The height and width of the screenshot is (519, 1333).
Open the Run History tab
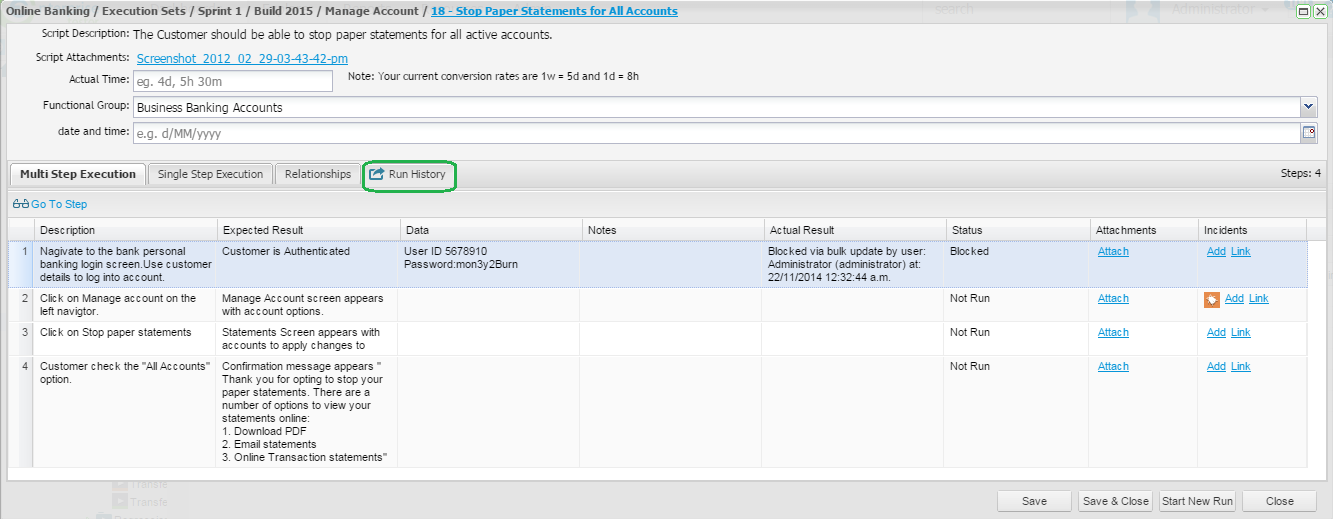[x=408, y=175]
